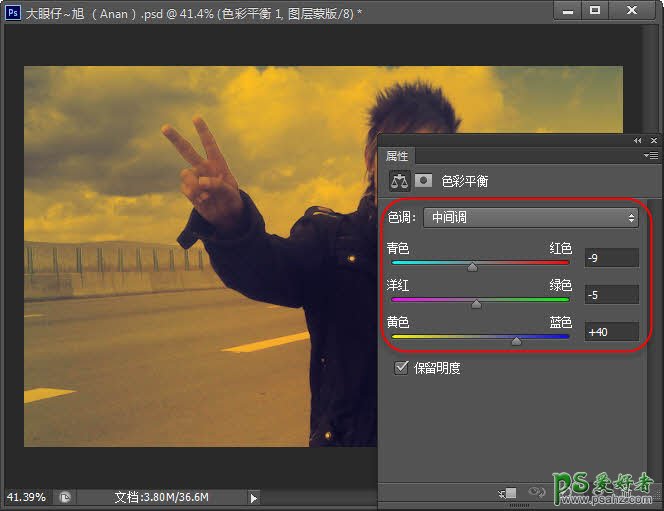This screenshot has width=664, height=511.
Task: Click the yellow-blue value field showing +40
Action: coord(611,331)
